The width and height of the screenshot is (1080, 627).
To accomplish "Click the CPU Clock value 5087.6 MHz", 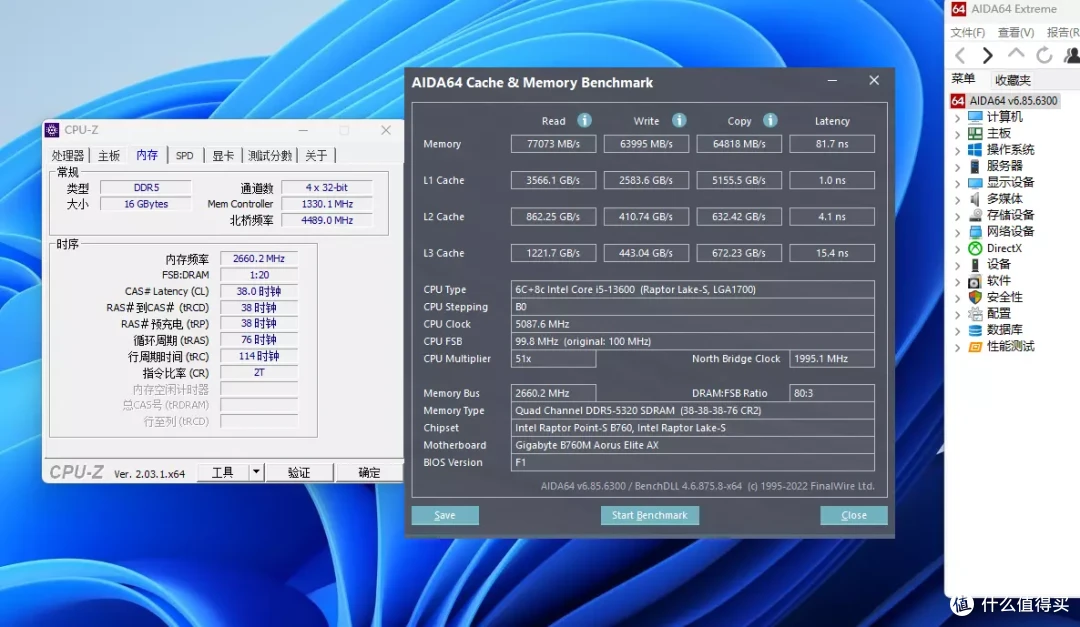I will [x=692, y=324].
